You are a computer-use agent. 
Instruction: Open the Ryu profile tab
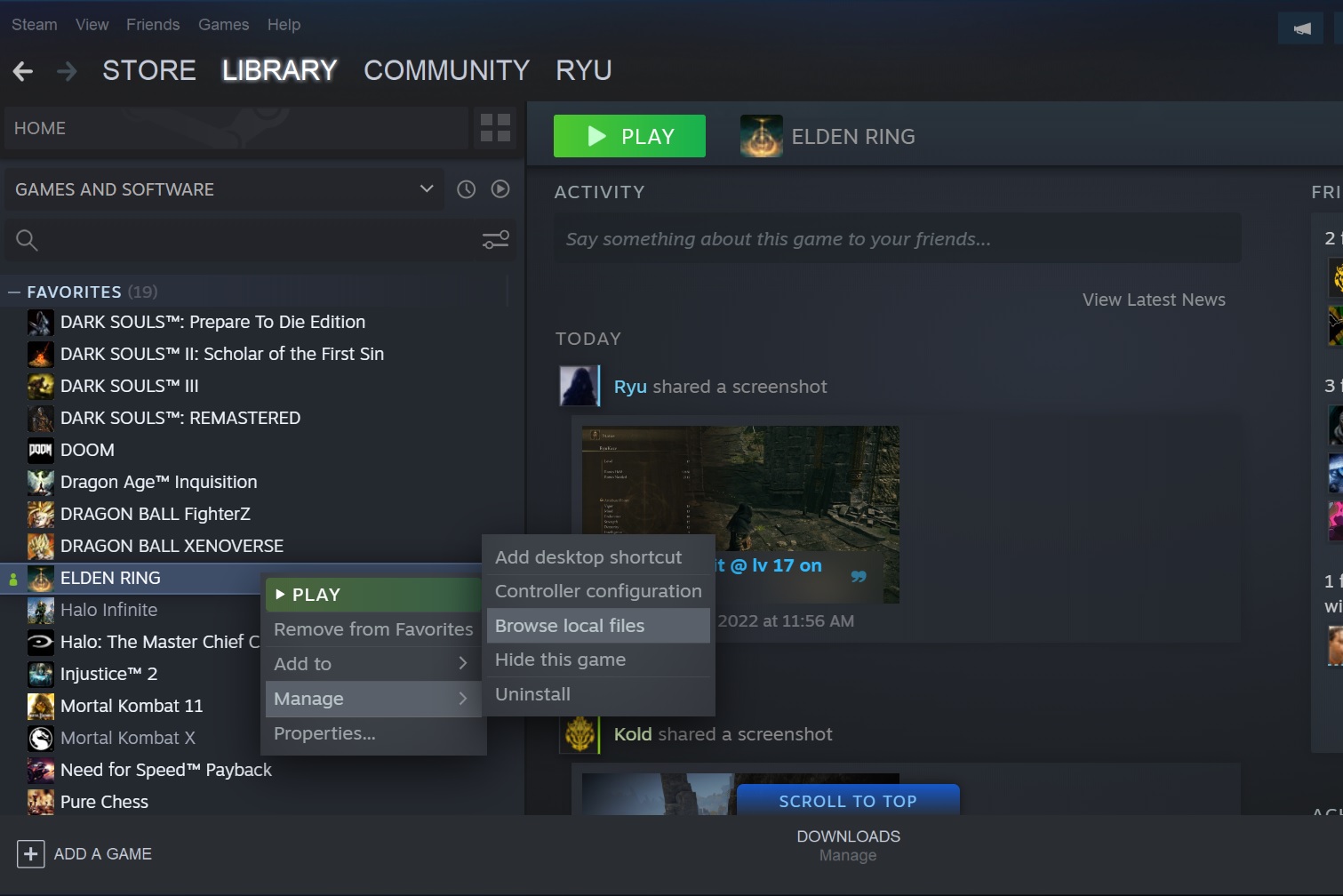point(584,70)
